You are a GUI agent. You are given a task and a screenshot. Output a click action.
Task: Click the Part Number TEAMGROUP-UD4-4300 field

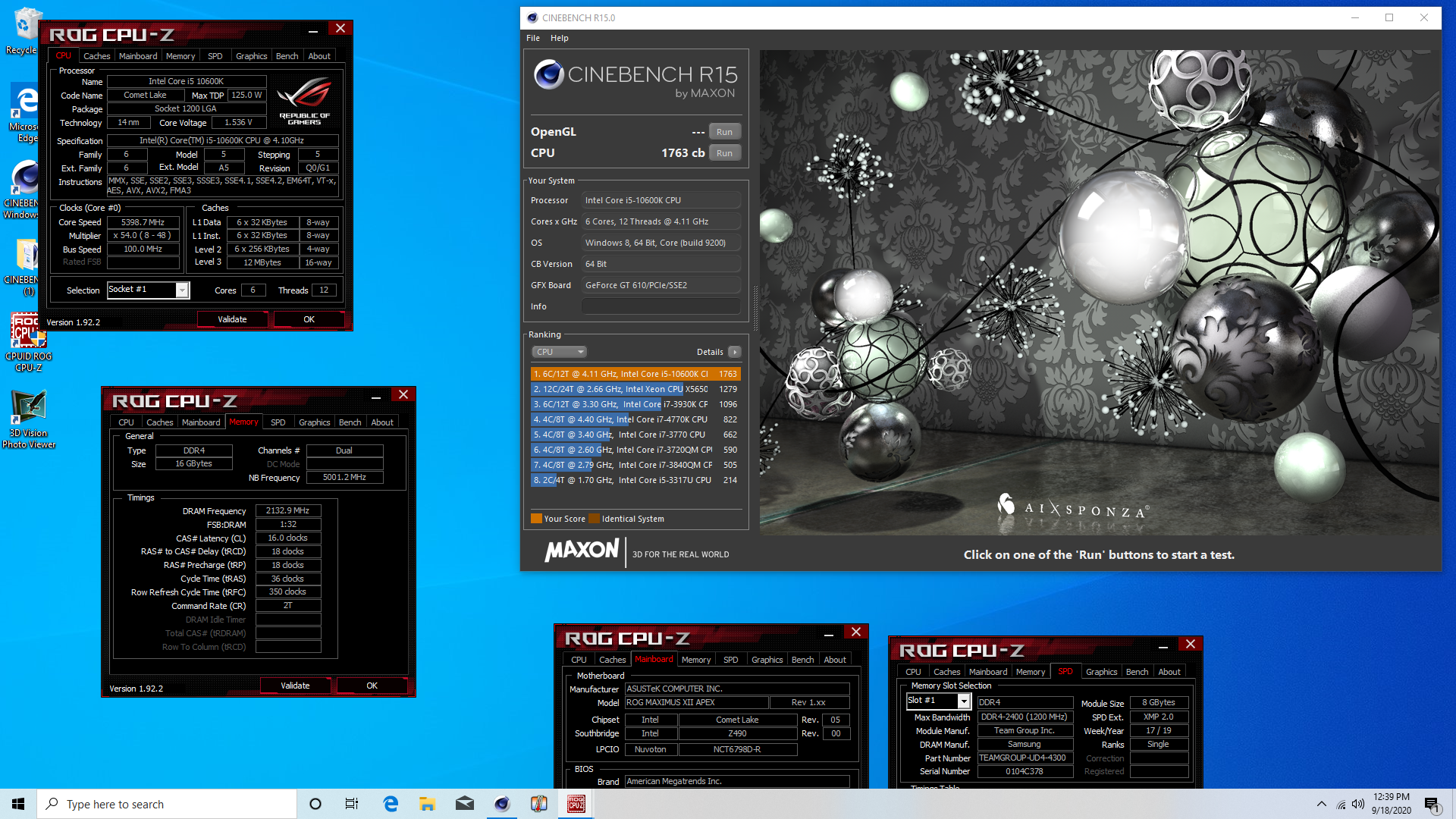coord(1025,758)
